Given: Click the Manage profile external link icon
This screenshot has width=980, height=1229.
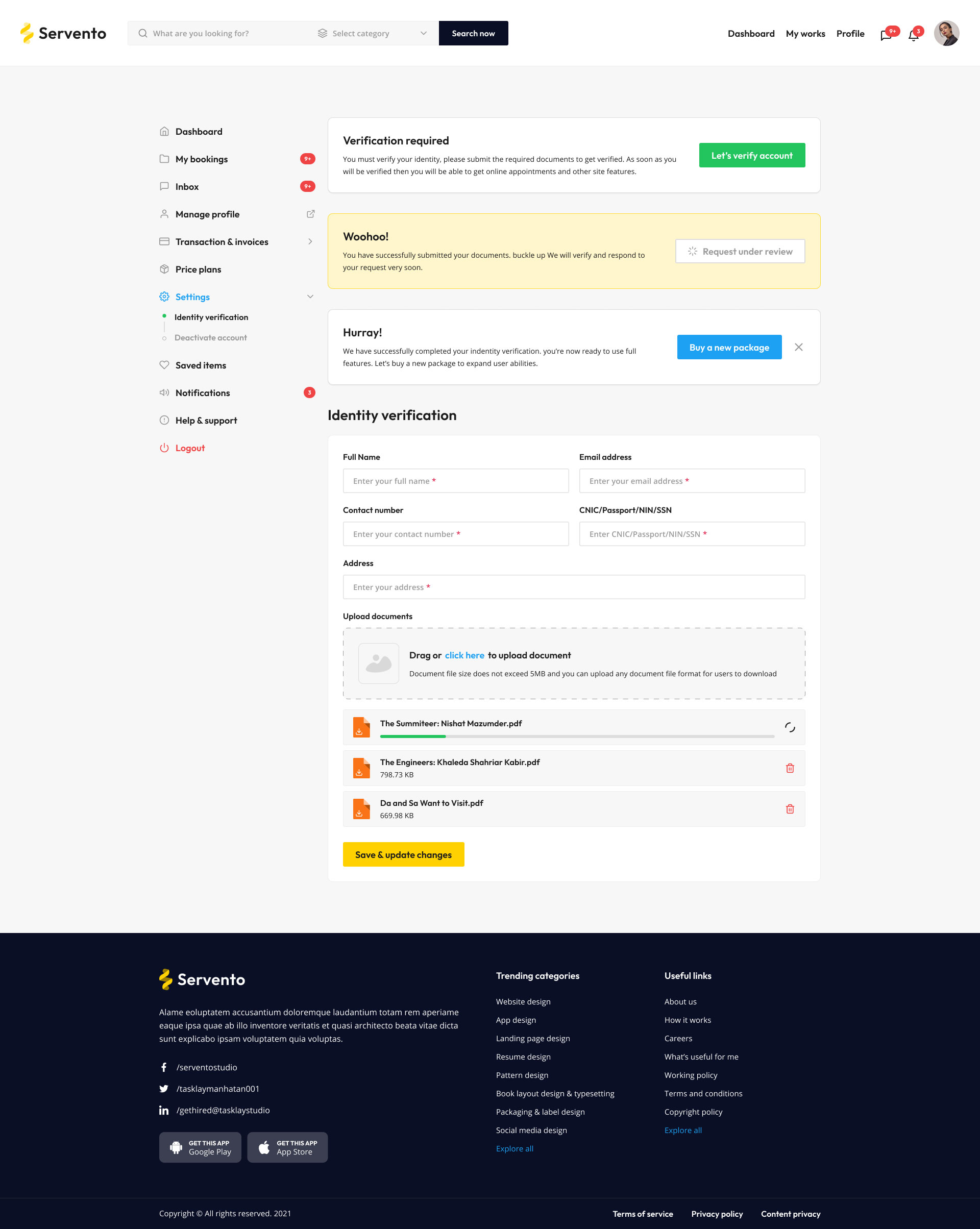Looking at the screenshot, I should pos(310,214).
